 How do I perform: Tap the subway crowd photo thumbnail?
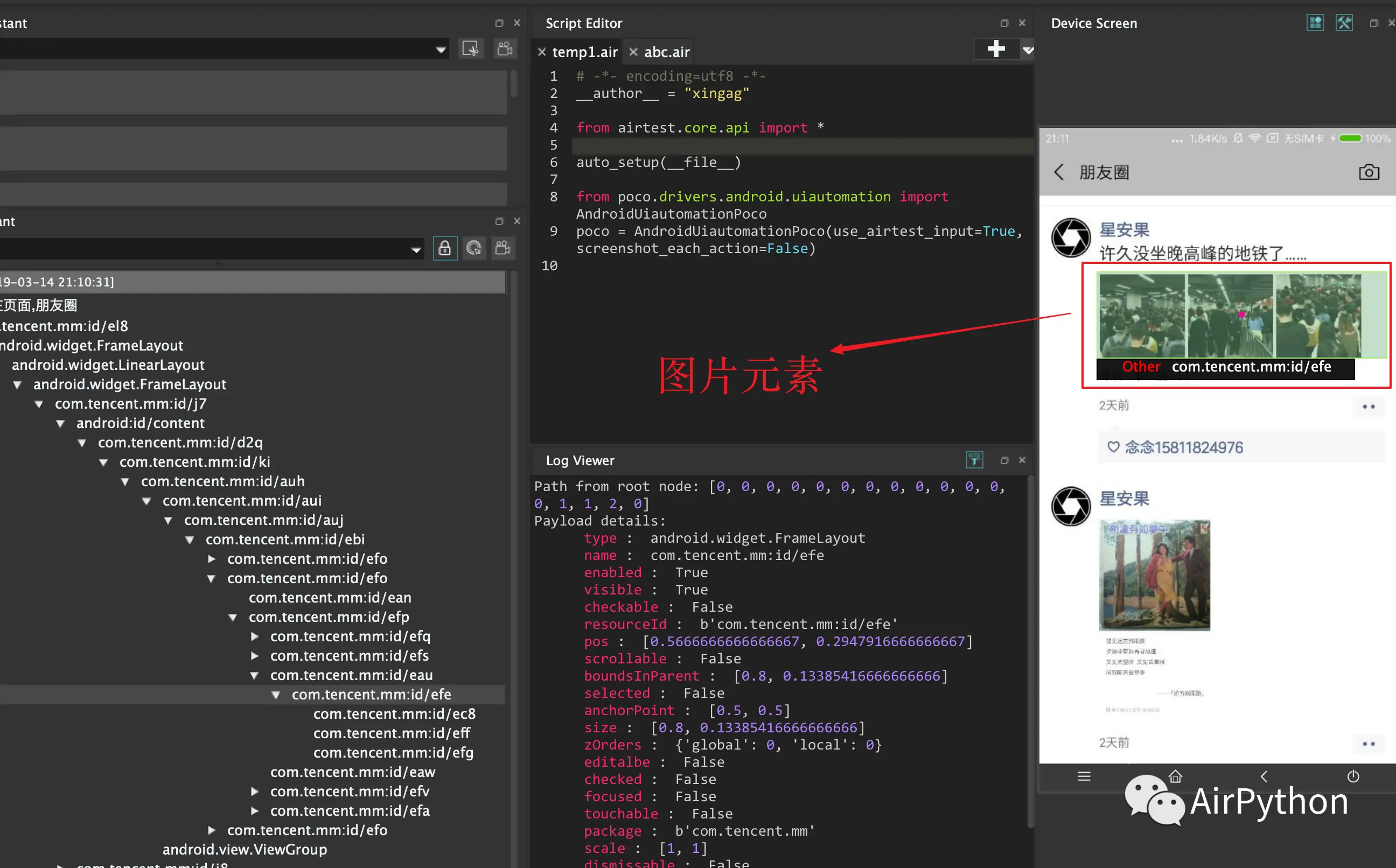1142,316
